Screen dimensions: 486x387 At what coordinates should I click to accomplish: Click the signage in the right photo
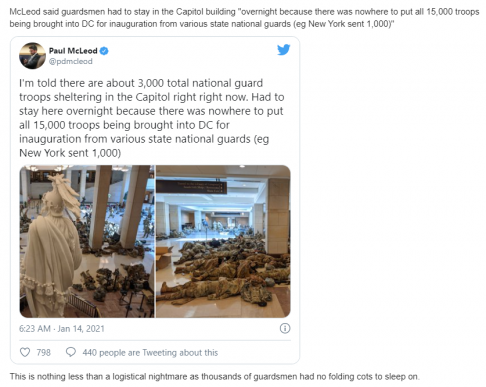pos(192,187)
